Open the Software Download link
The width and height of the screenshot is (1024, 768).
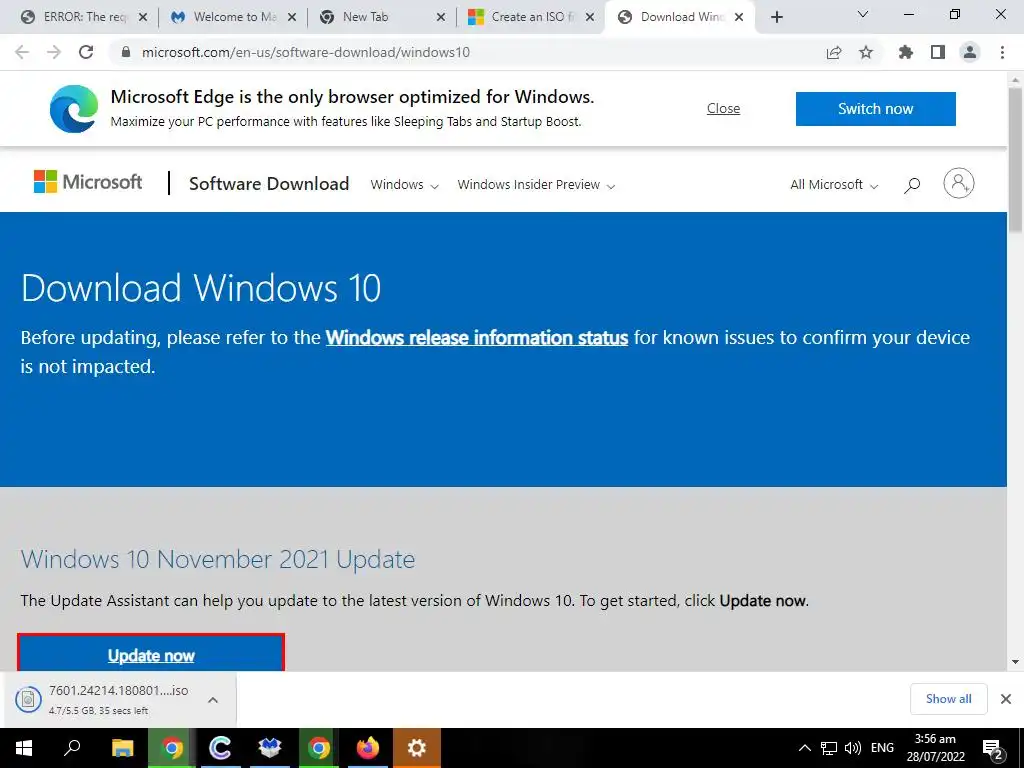pyautogui.click(x=269, y=184)
